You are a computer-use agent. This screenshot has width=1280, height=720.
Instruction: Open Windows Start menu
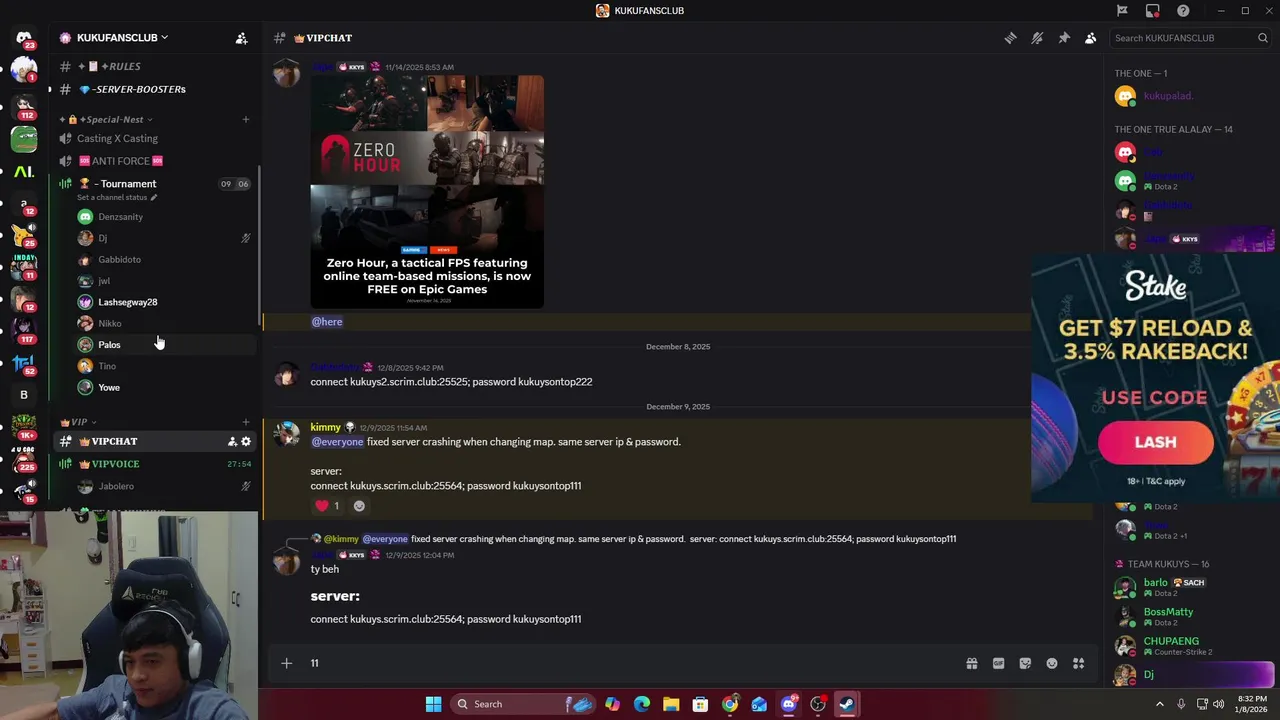433,704
